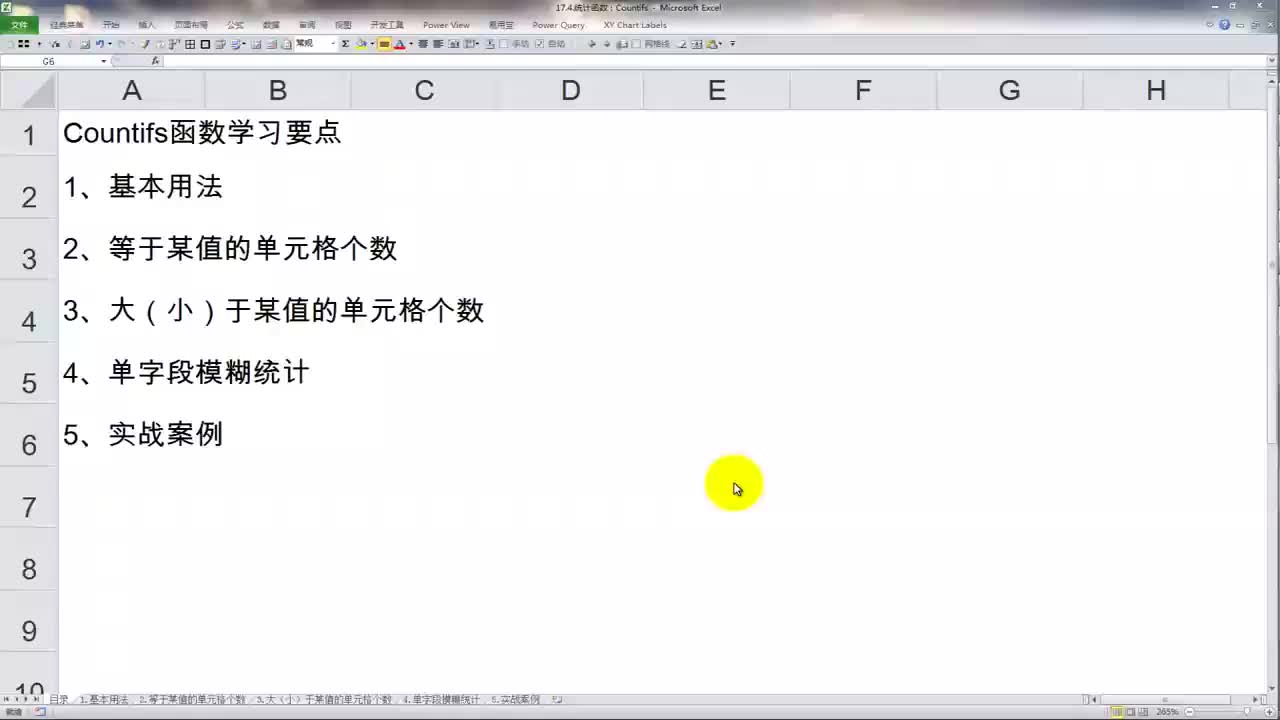Click the zoom slider handle

(1247, 711)
